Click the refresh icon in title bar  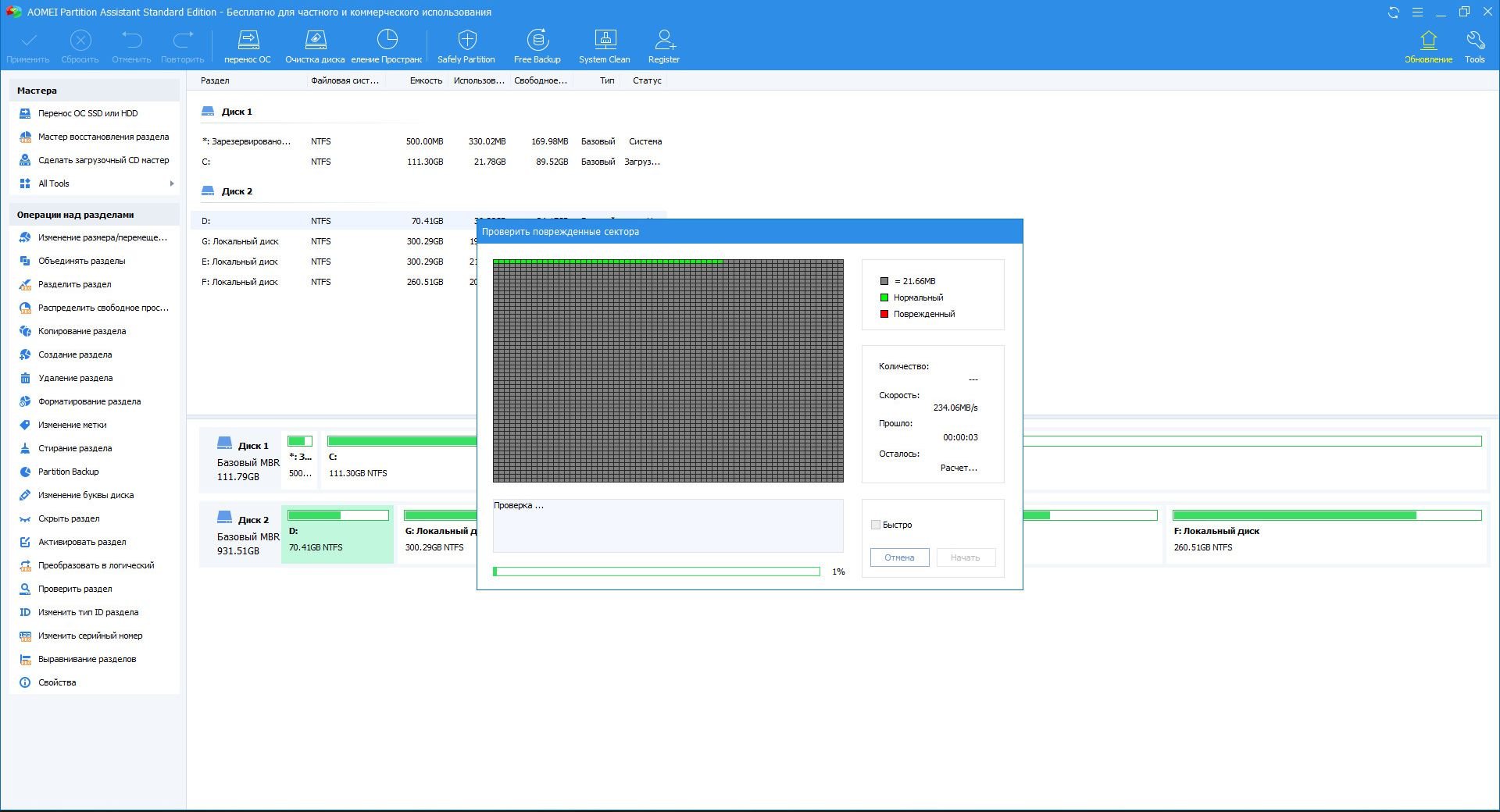click(1393, 12)
